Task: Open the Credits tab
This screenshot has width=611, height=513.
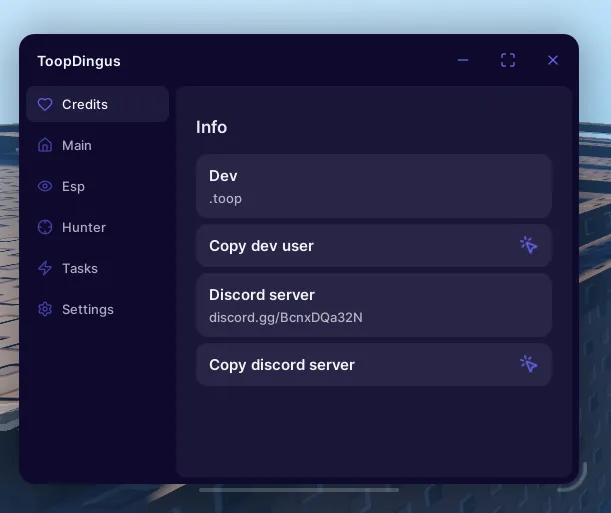Action: (97, 104)
